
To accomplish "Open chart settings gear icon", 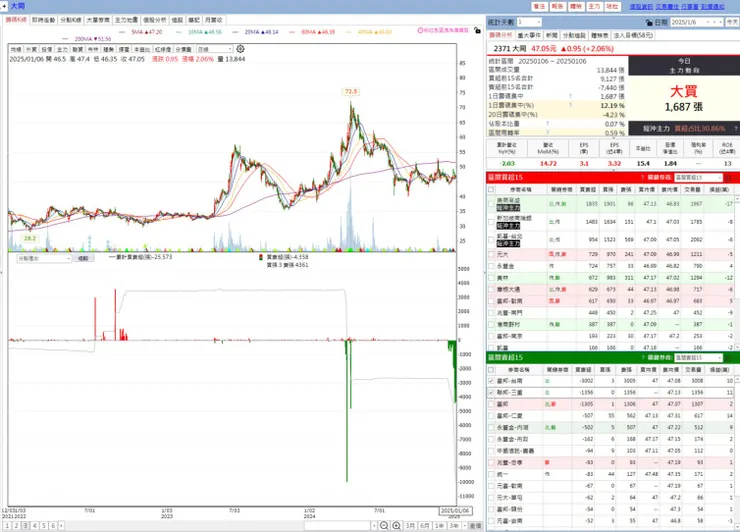I will pos(240,49).
